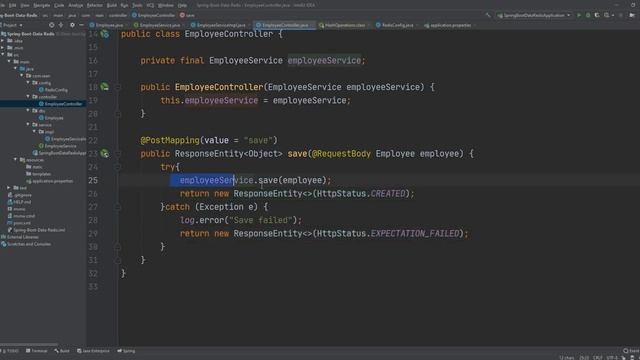Open the Window menu
Screen dimensions: 640x360
(x=166, y=5)
